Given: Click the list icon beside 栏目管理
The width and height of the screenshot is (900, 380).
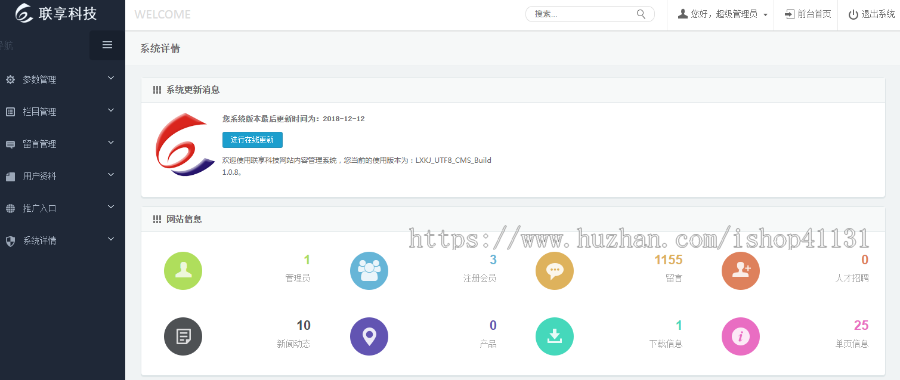Looking at the screenshot, I should pyautogui.click(x=10, y=112).
